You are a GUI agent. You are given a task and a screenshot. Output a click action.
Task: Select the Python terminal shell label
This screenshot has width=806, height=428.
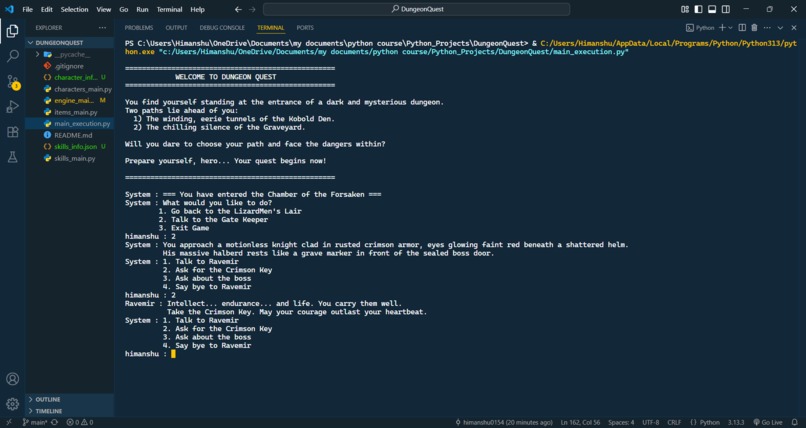701,28
